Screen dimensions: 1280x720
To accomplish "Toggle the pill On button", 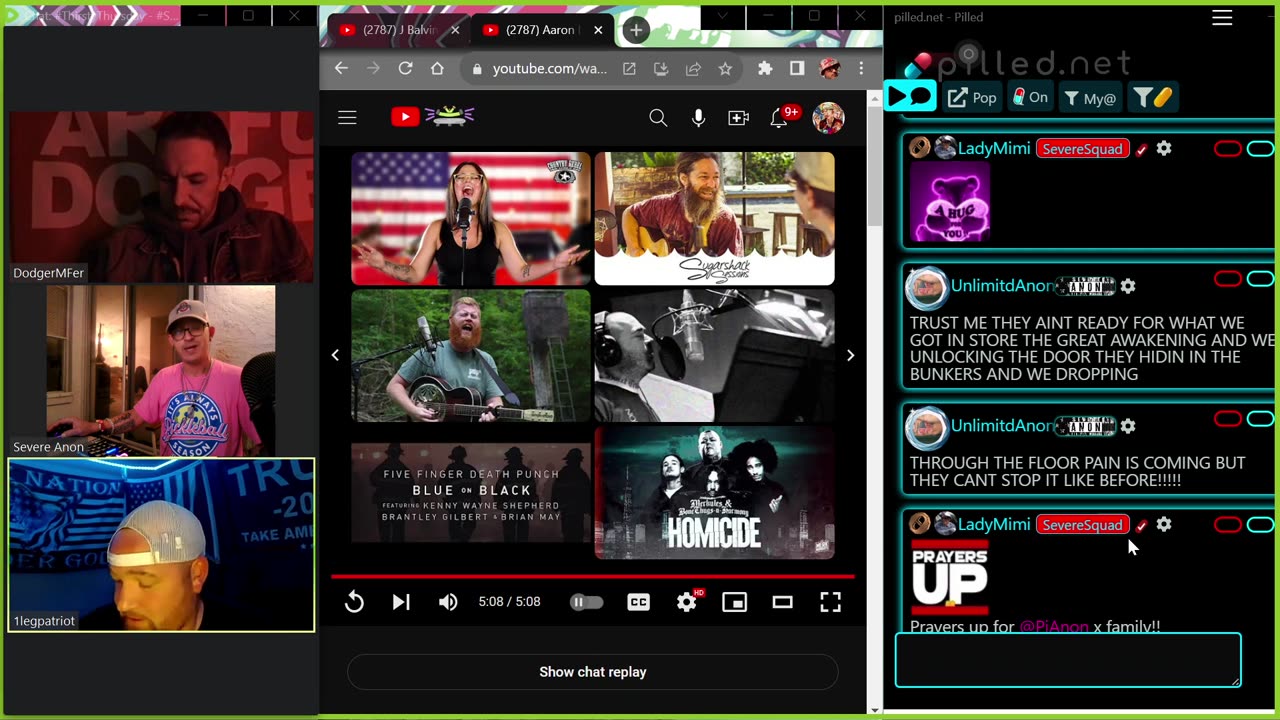I will tap(1030, 97).
